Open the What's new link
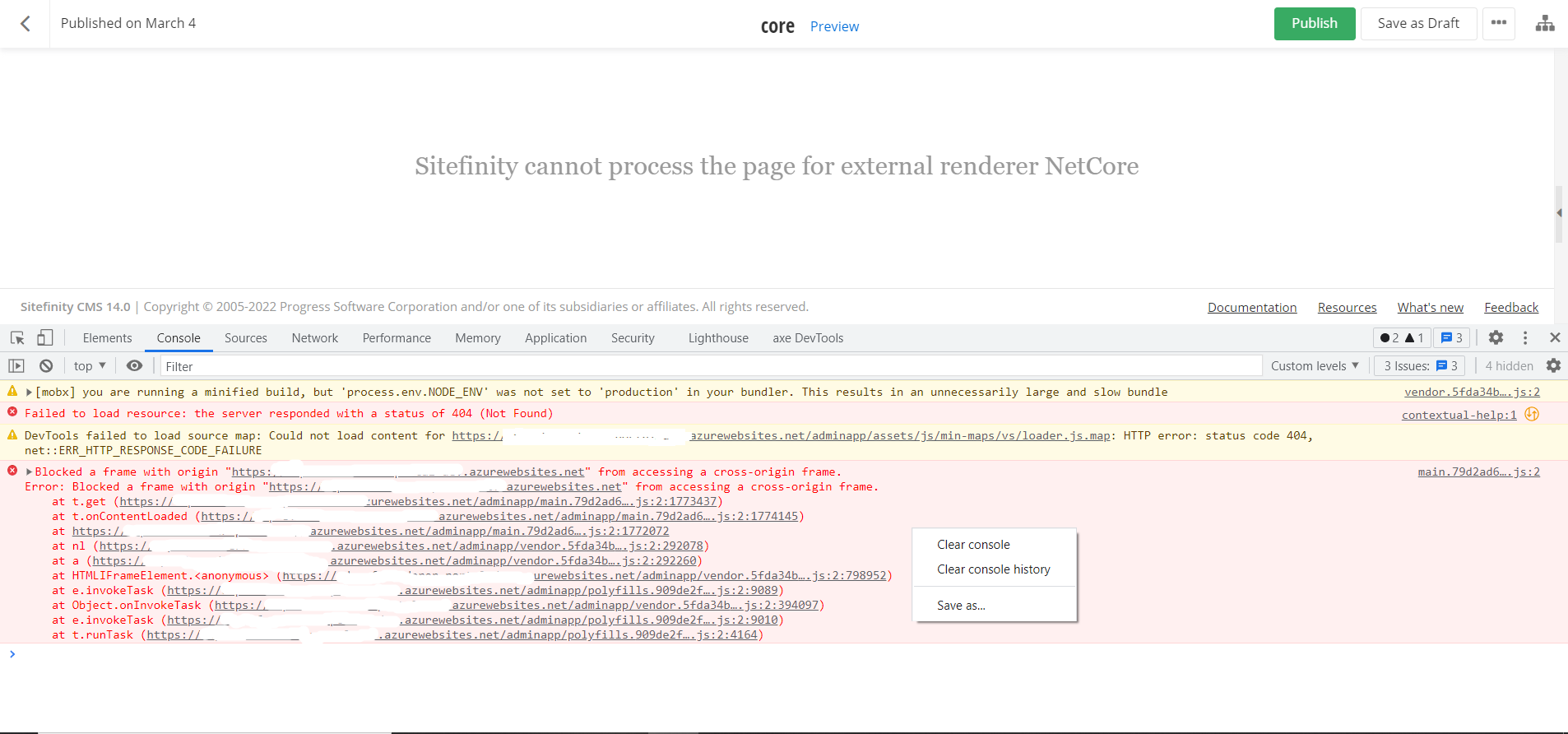Viewport: 1568px width, 734px height. pyautogui.click(x=1431, y=308)
